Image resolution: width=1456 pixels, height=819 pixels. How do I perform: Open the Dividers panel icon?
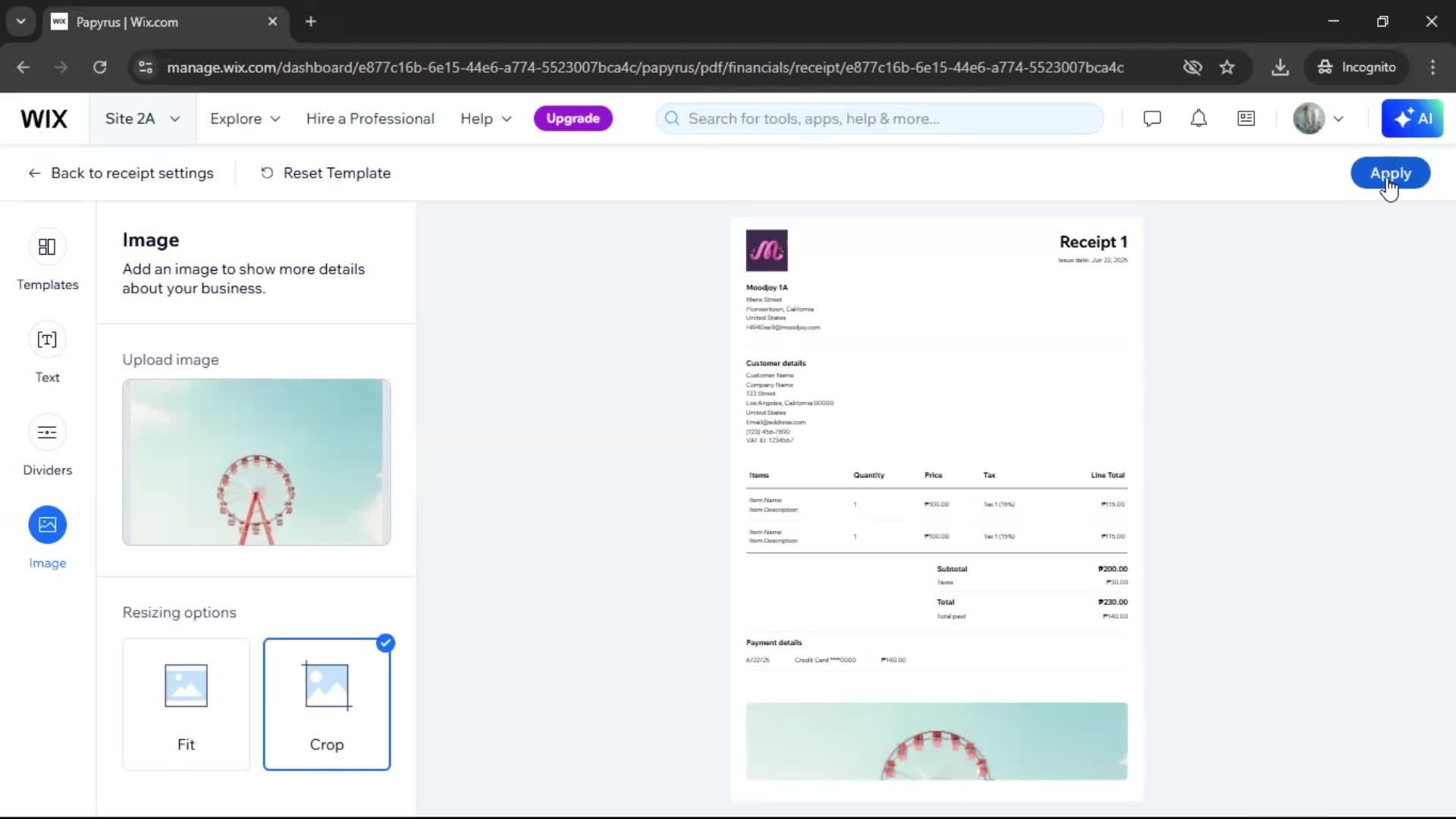pos(47,433)
